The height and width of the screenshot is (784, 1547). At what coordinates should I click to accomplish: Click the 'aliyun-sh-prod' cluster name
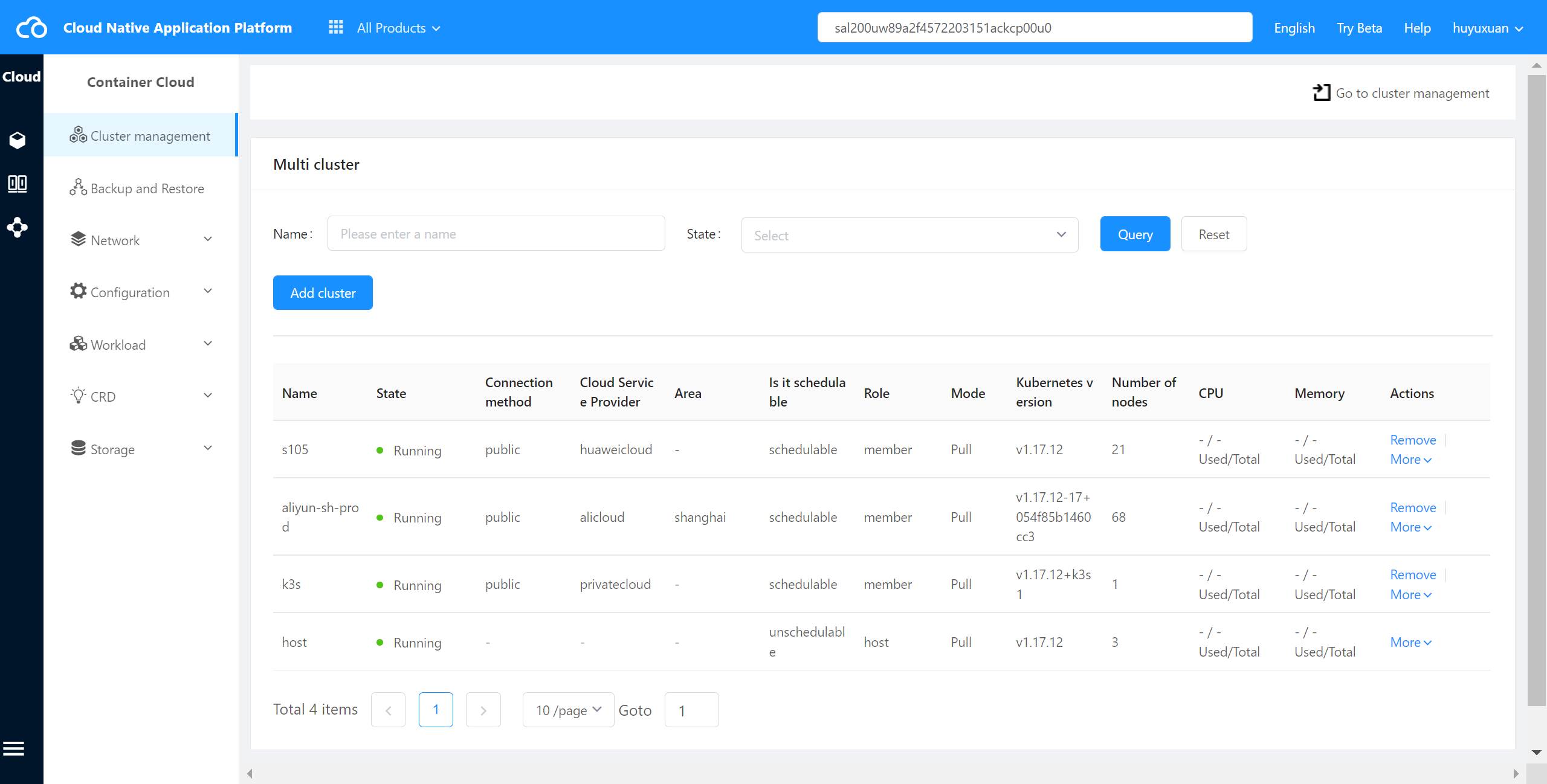320,517
